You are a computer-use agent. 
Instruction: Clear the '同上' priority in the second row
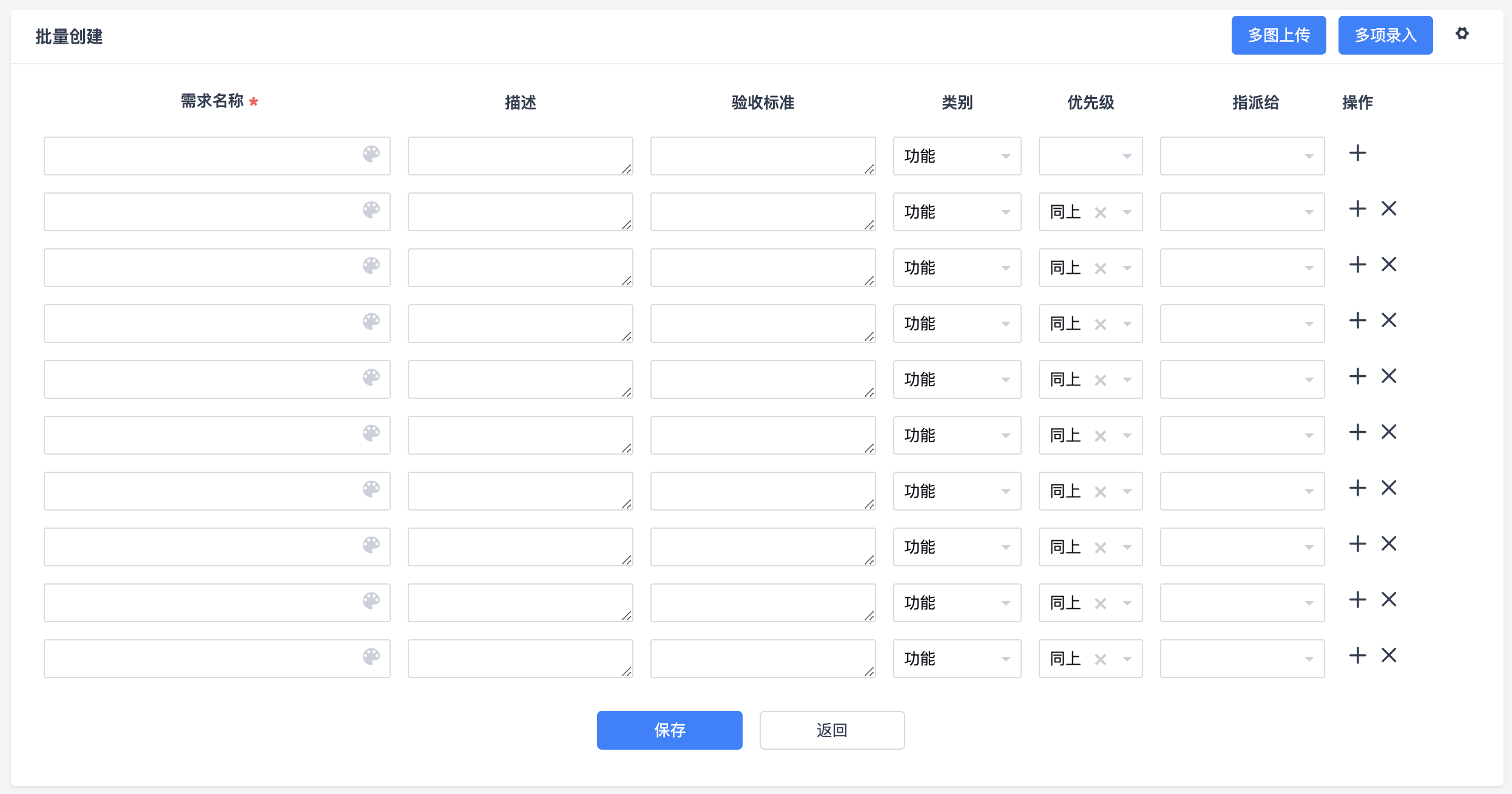click(x=1100, y=213)
